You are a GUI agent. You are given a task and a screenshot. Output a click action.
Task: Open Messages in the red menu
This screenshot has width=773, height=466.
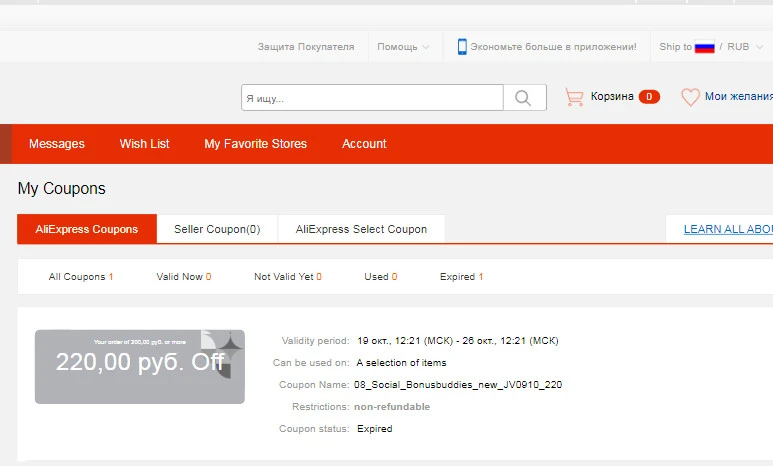pyautogui.click(x=57, y=143)
